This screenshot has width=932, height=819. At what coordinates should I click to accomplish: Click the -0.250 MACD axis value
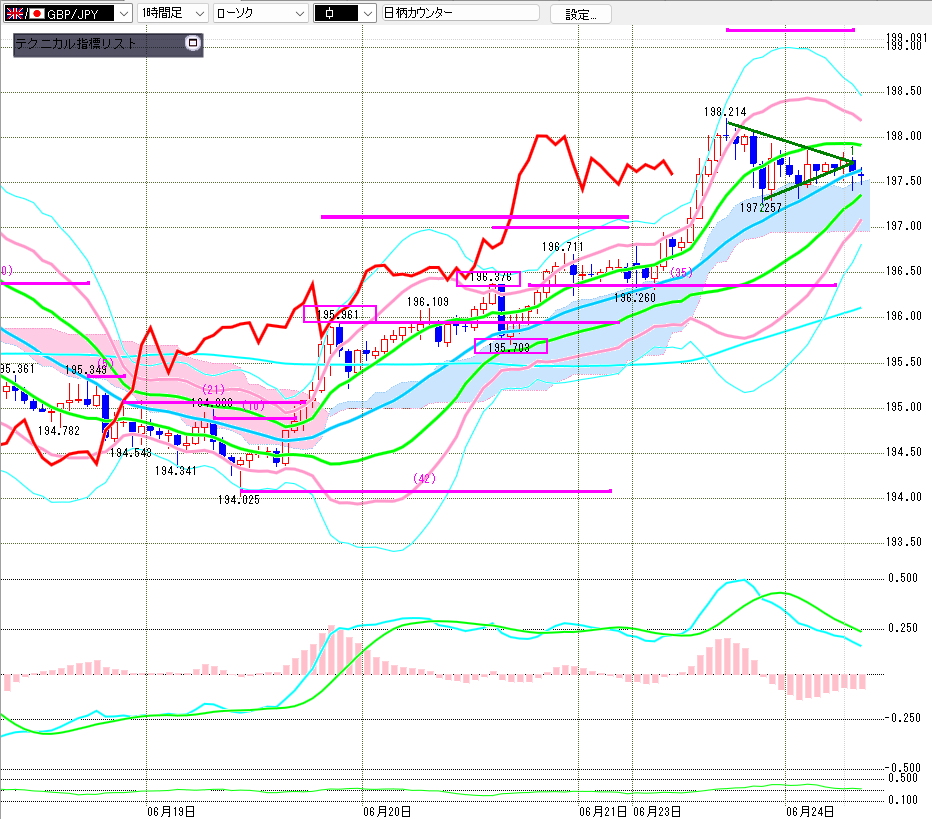click(x=902, y=718)
